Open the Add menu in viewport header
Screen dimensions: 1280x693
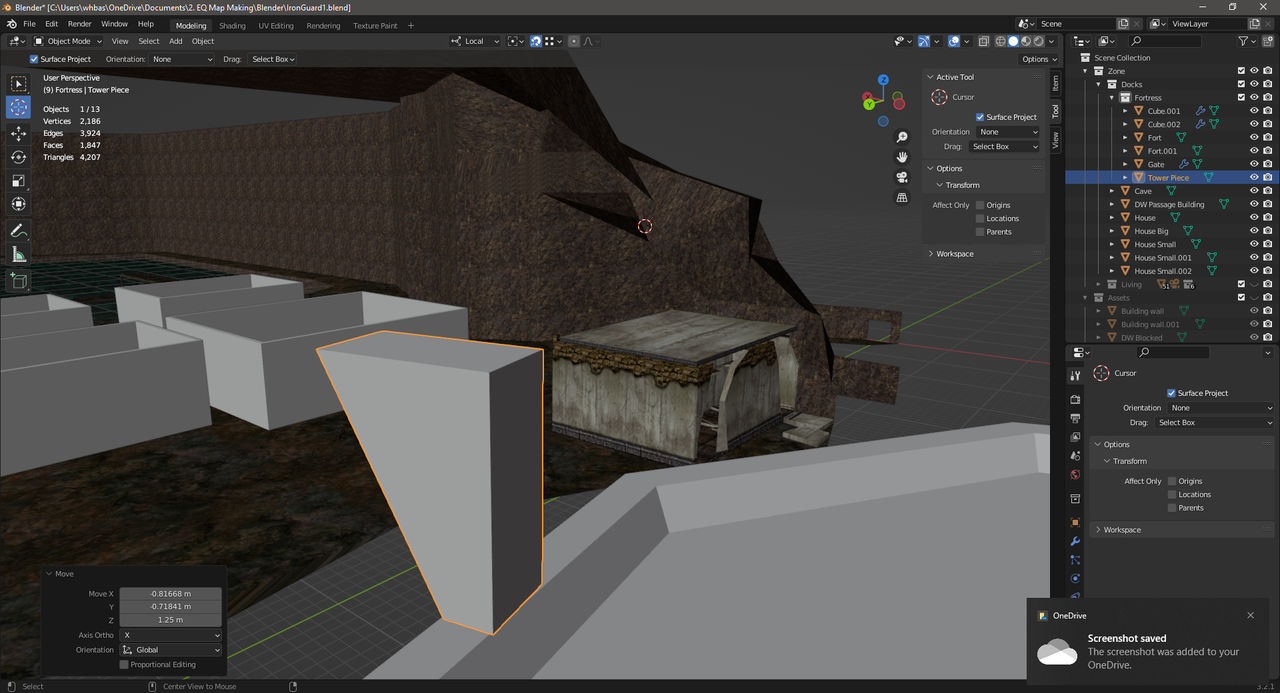176,41
